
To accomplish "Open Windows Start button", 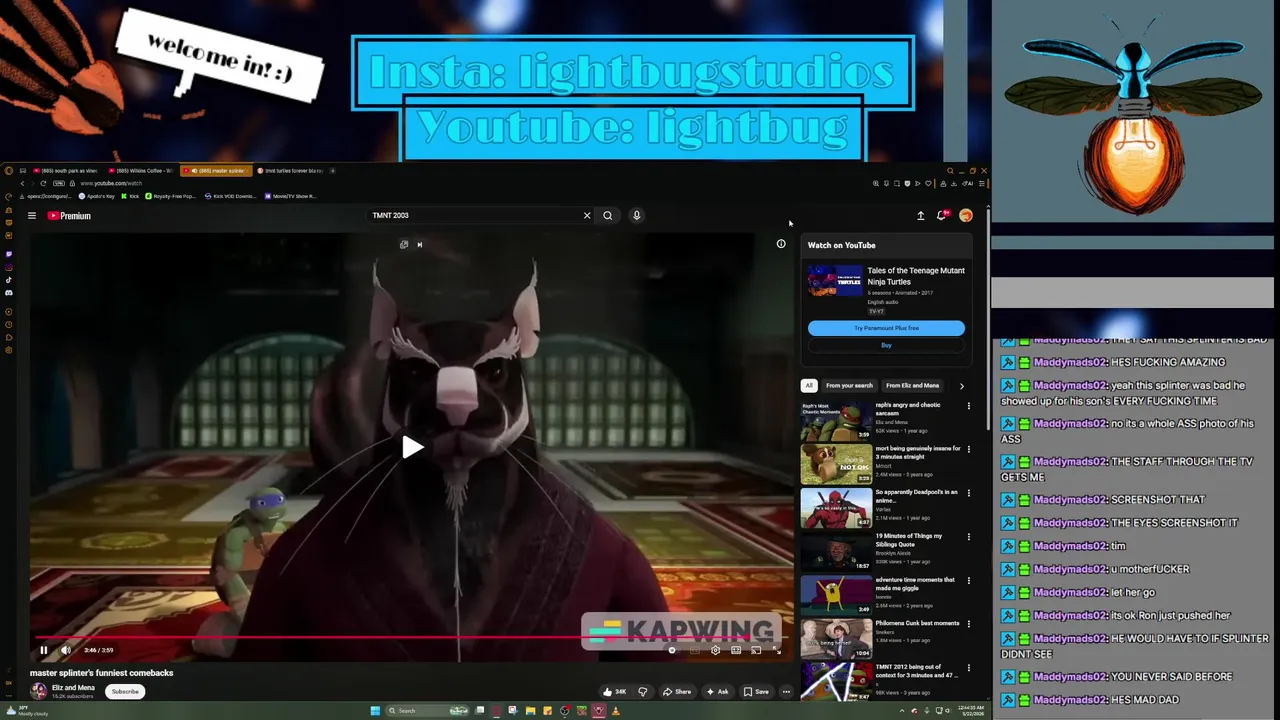I will coord(375,711).
